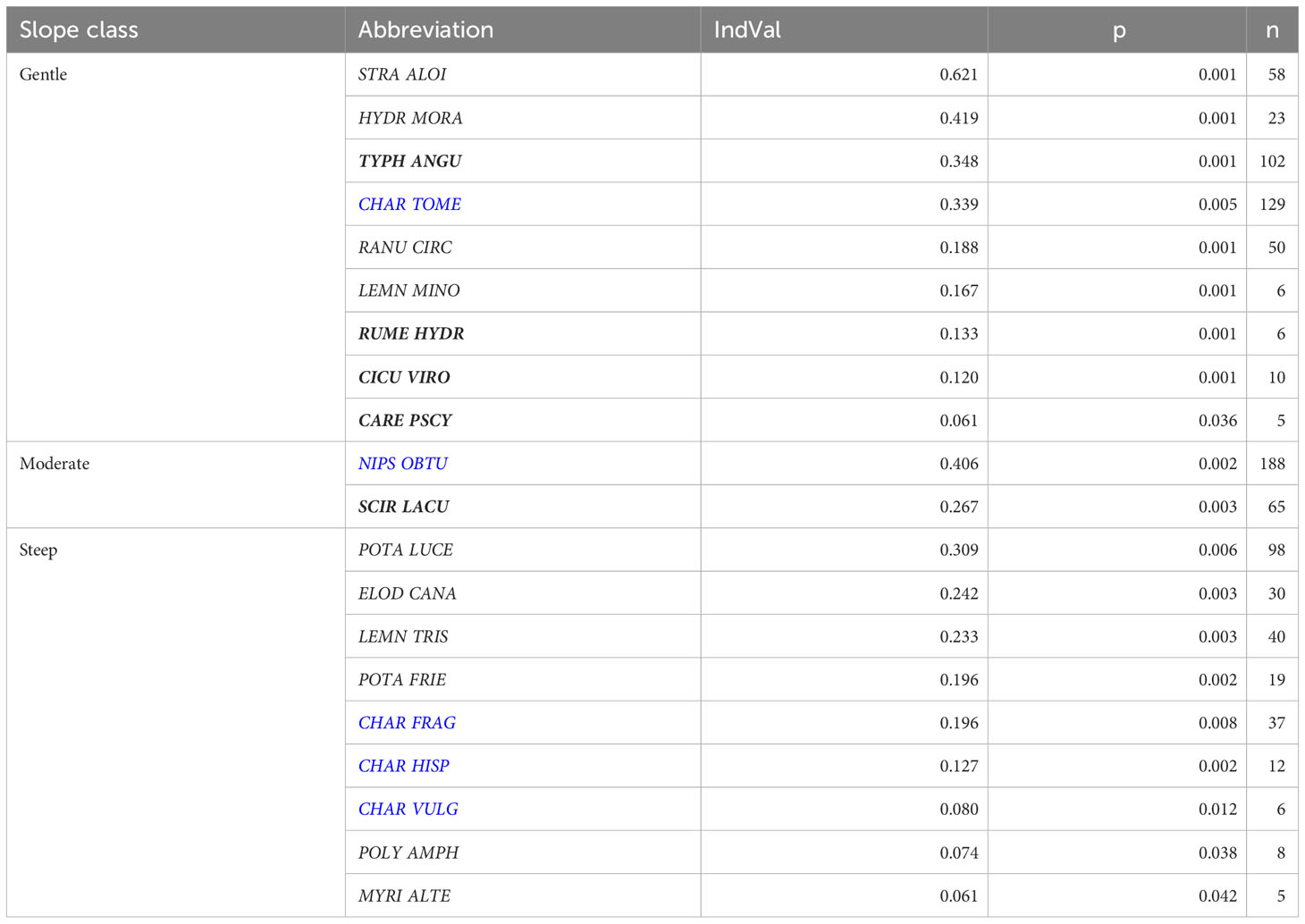Click the Abbreviation column header
The image size is (1305, 924).
click(x=523, y=30)
